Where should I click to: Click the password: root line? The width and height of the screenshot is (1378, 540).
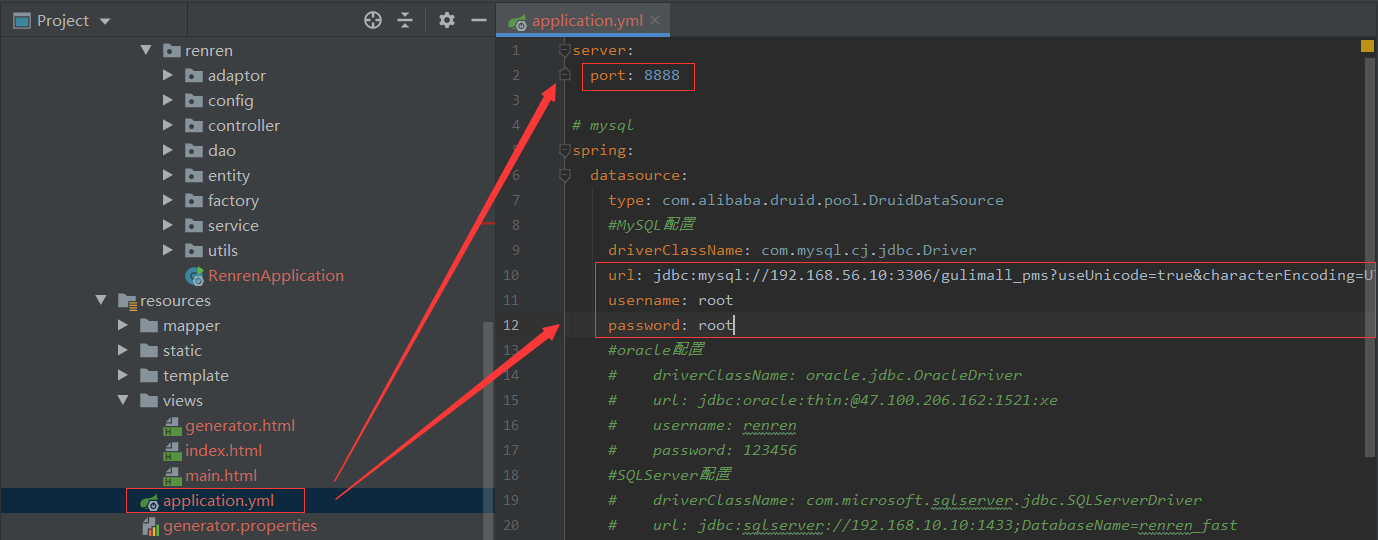point(670,325)
